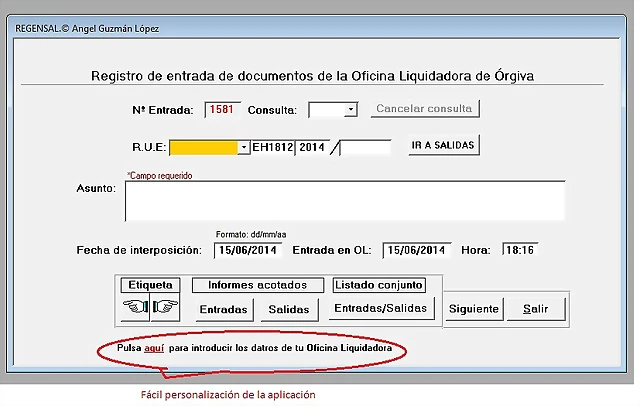Open the Consulta dropdown

[x=351, y=109]
